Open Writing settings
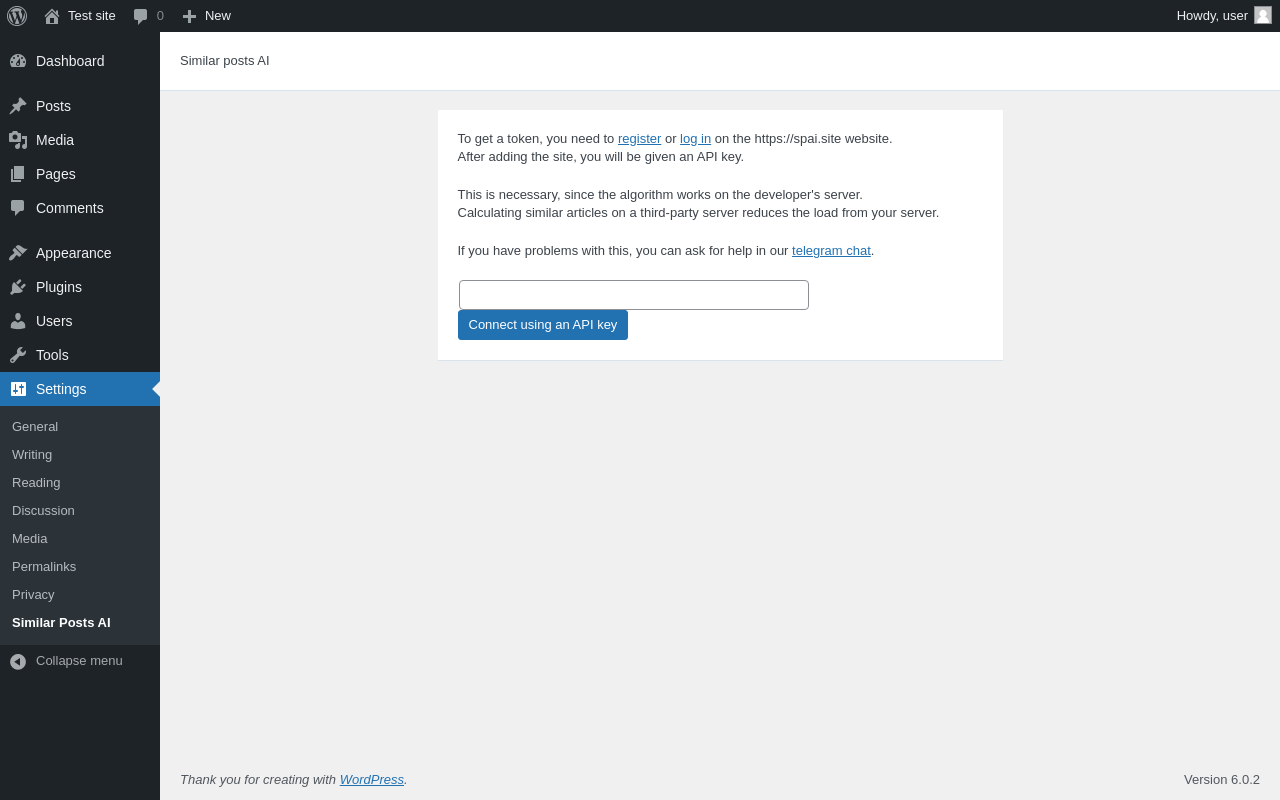 [80, 455]
